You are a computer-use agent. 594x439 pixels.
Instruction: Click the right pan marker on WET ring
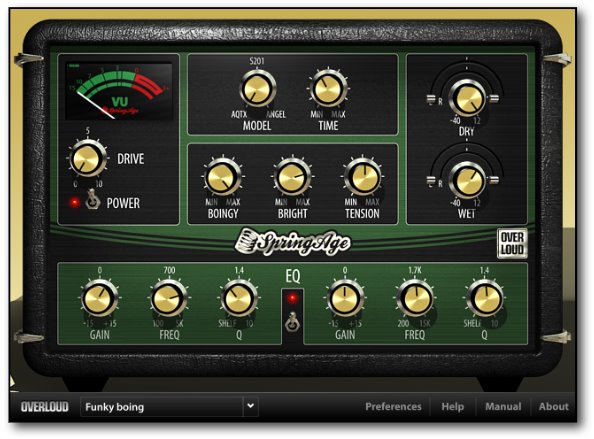coord(494,180)
